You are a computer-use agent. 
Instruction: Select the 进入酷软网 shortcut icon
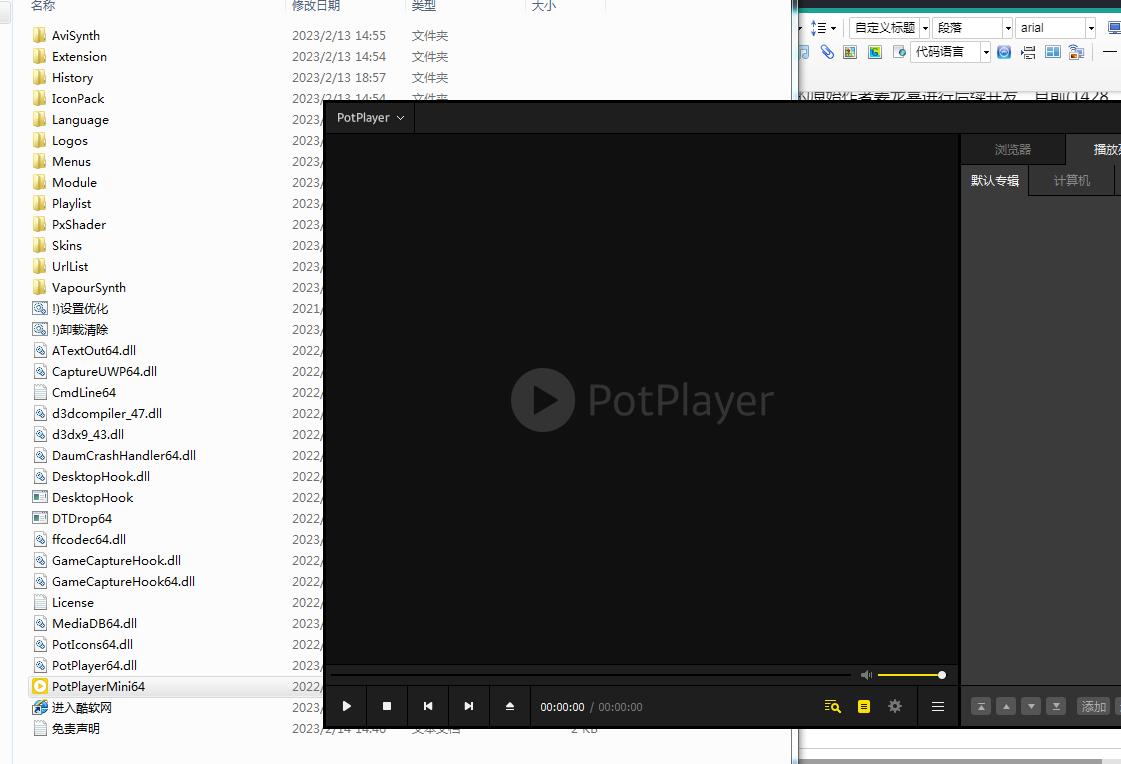tap(40, 708)
